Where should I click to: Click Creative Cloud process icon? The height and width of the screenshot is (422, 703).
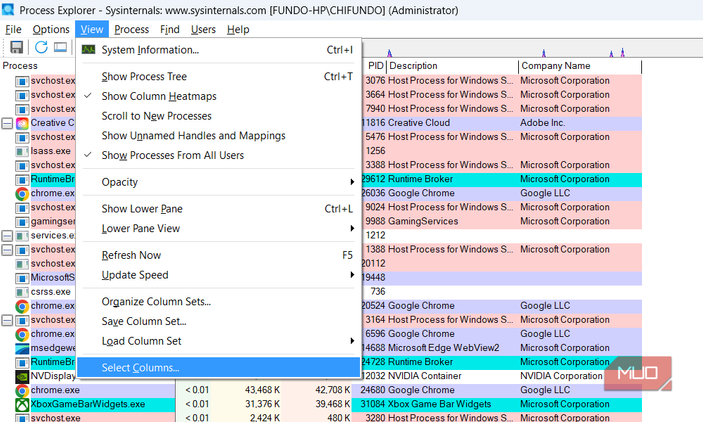[x=22, y=123]
